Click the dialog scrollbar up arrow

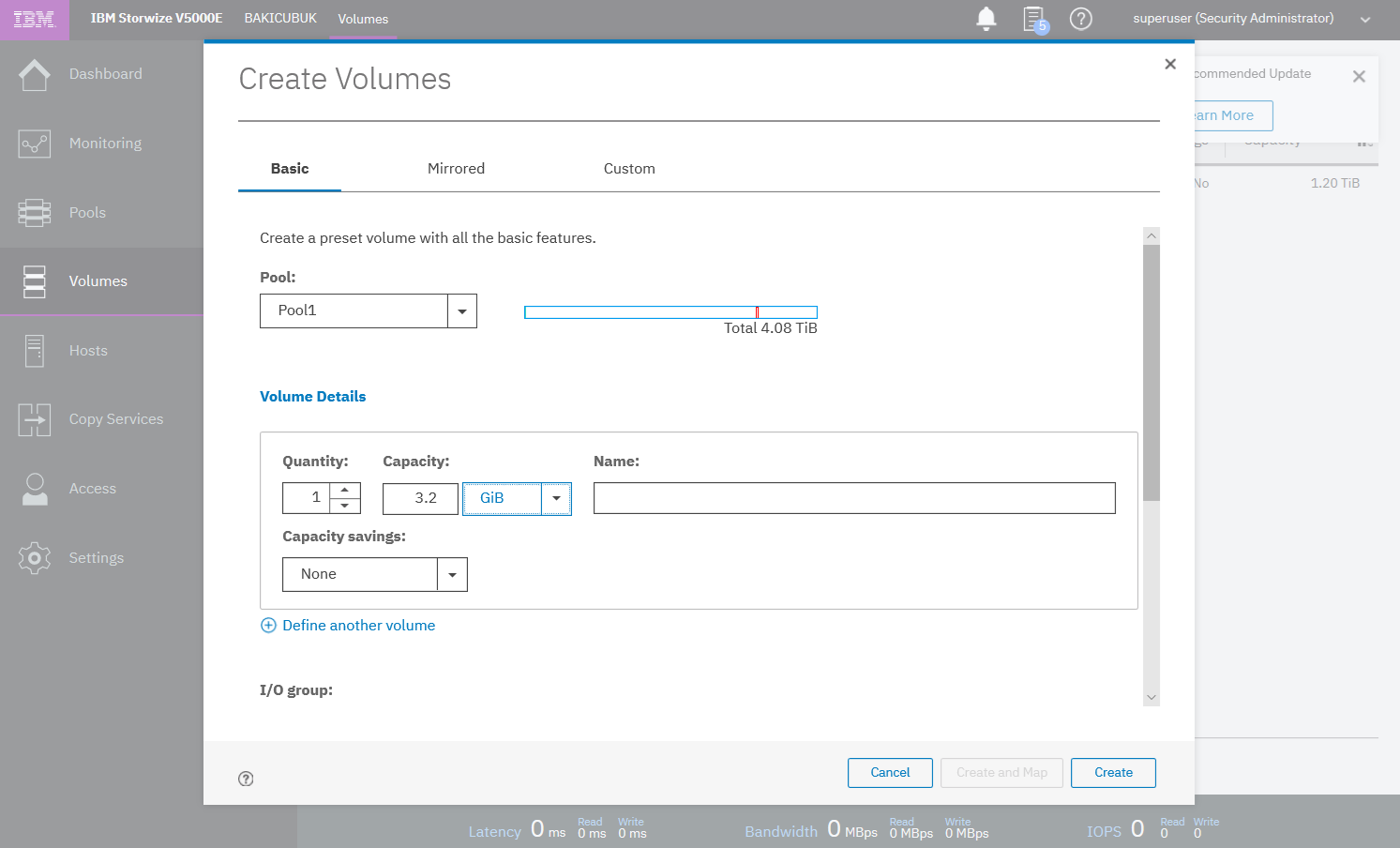(x=1152, y=235)
